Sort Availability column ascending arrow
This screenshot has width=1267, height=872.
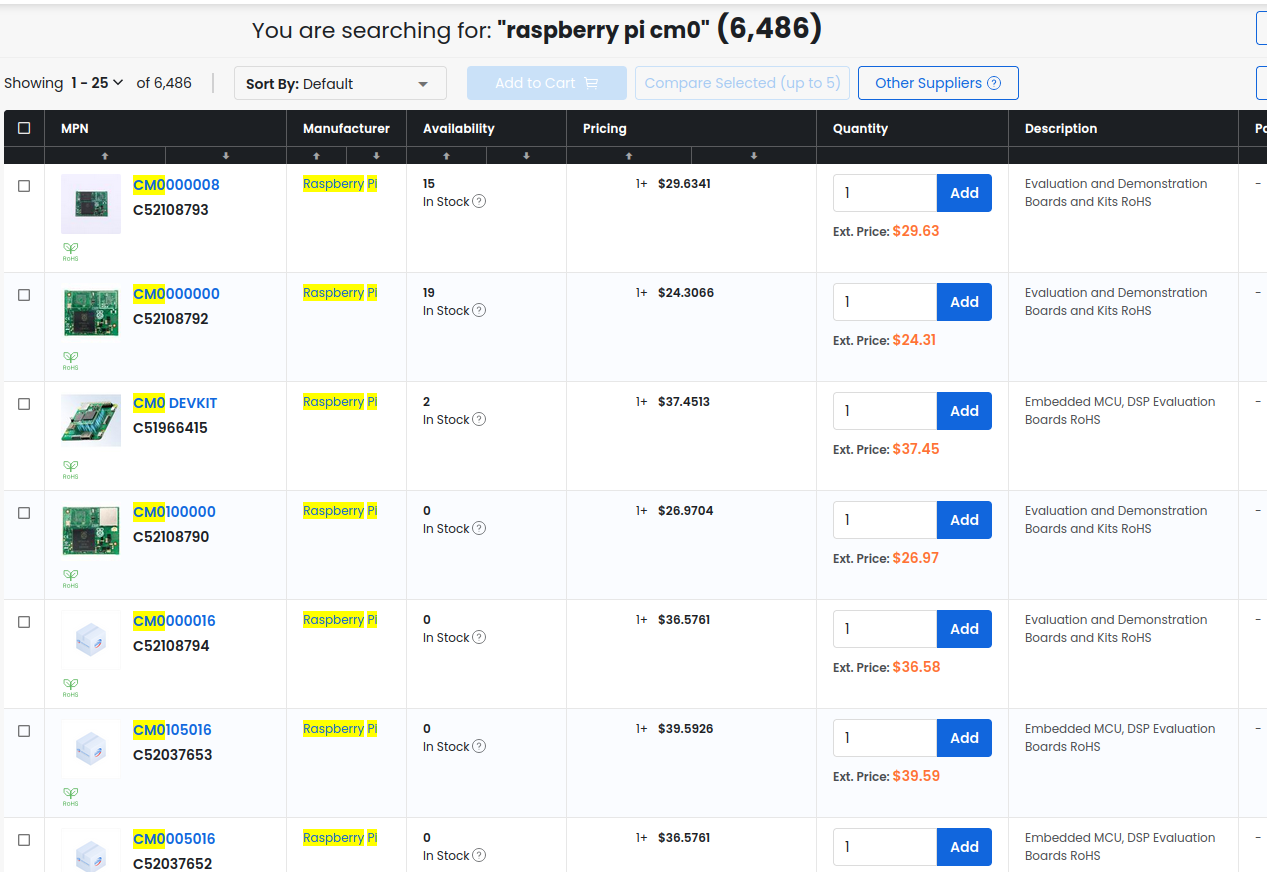[x=446, y=156]
